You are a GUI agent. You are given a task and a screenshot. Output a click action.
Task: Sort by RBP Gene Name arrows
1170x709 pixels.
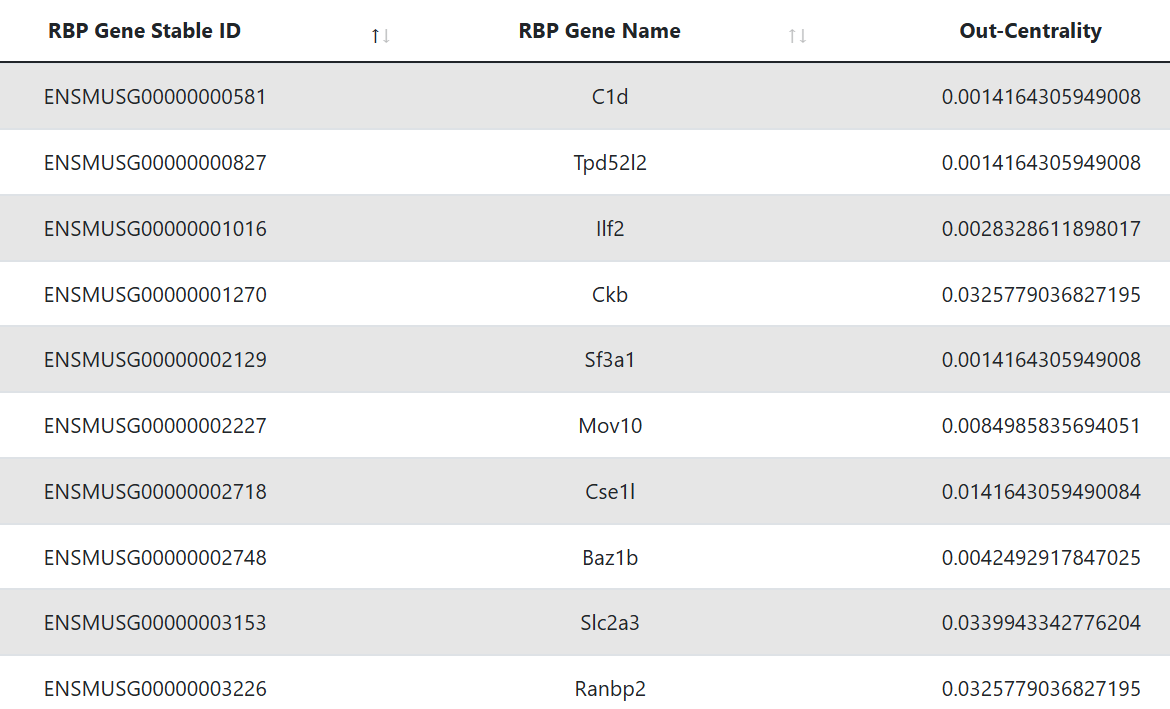(x=797, y=36)
